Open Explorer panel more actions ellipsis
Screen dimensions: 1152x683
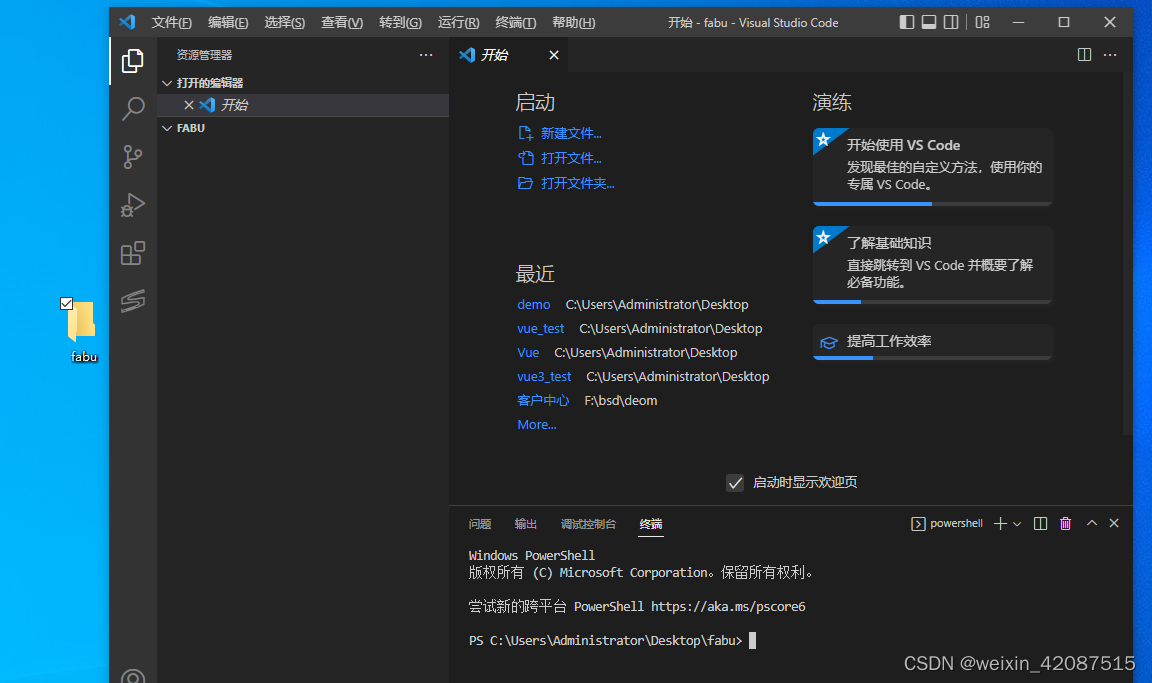point(426,55)
